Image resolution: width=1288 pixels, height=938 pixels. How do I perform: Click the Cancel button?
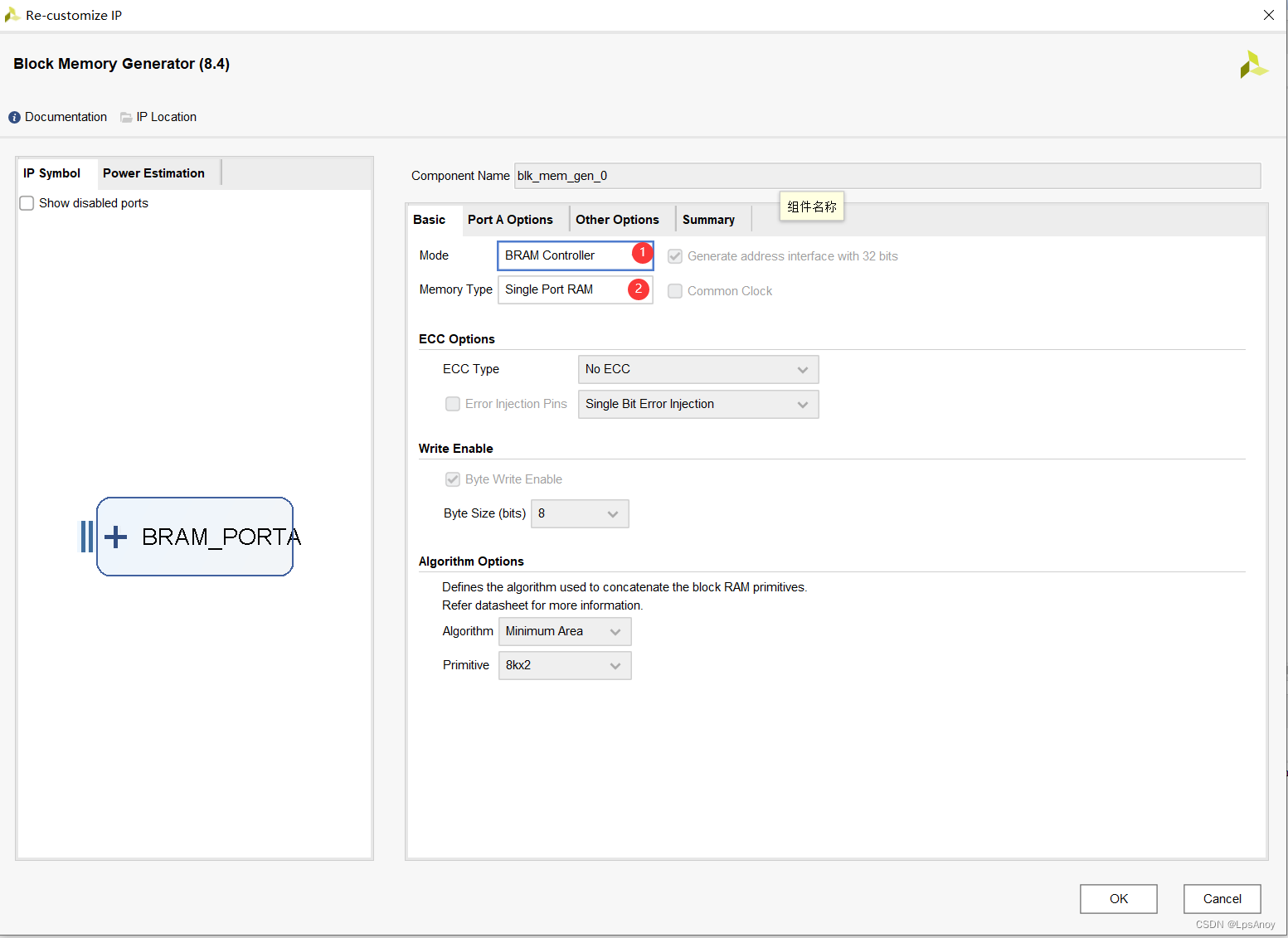click(1222, 899)
